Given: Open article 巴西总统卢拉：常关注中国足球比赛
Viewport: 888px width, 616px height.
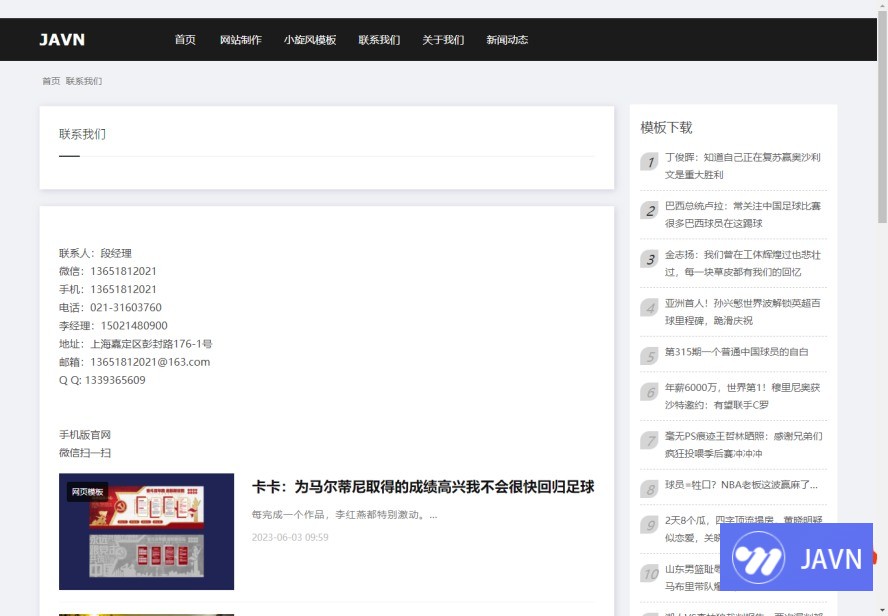Looking at the screenshot, I should click(742, 215).
